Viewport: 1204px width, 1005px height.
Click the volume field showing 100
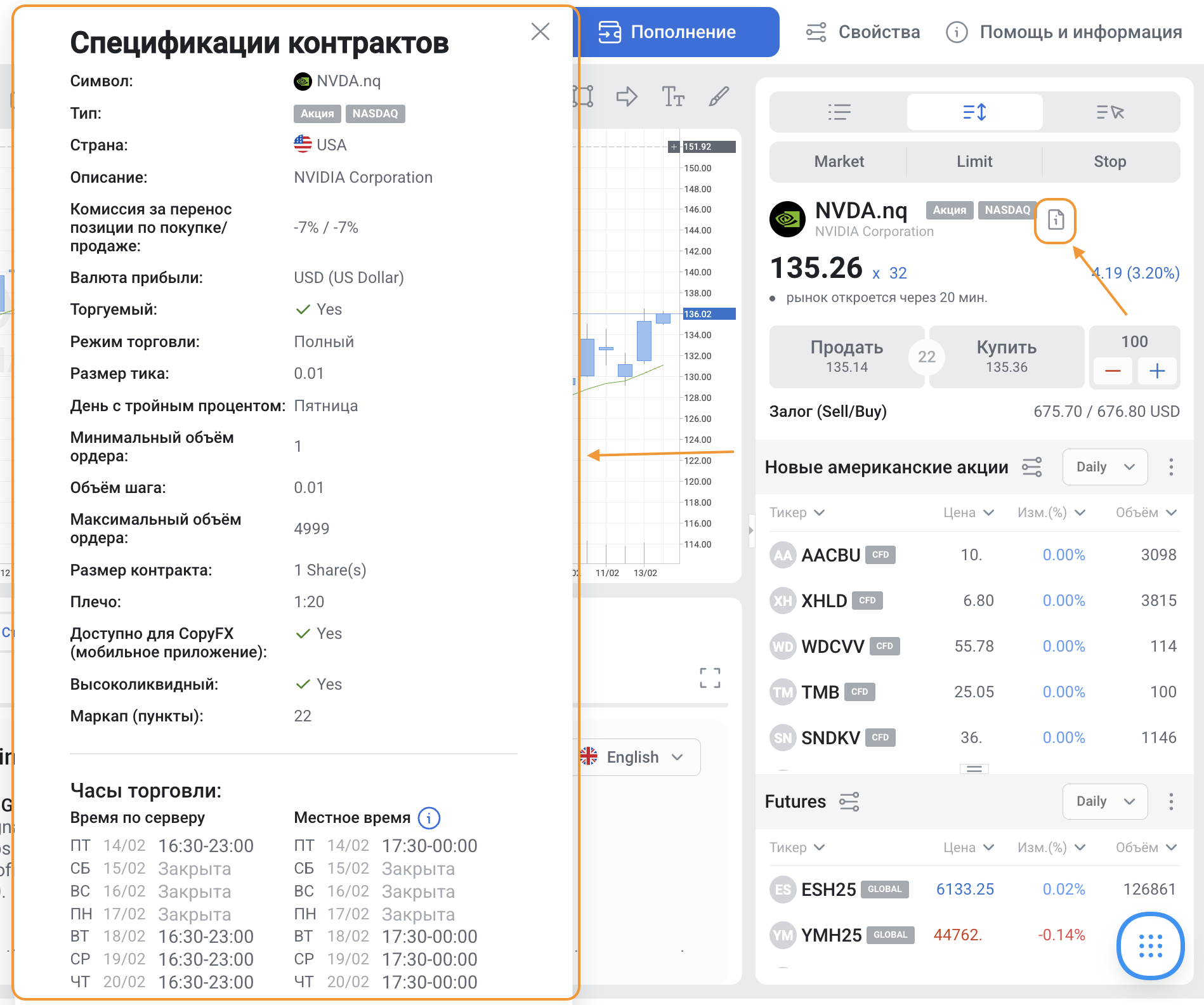pos(1134,341)
